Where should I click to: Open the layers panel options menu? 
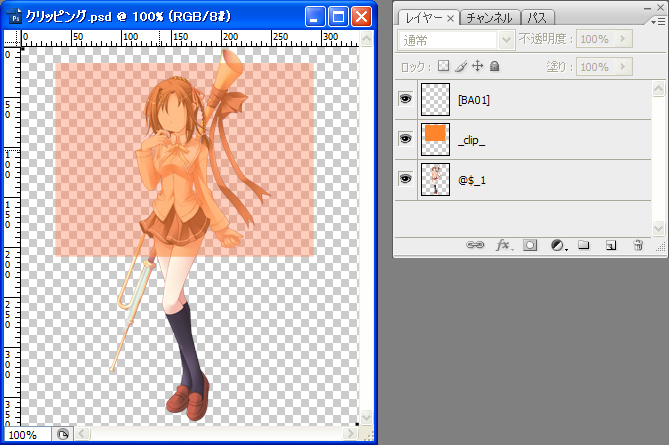tap(660, 21)
